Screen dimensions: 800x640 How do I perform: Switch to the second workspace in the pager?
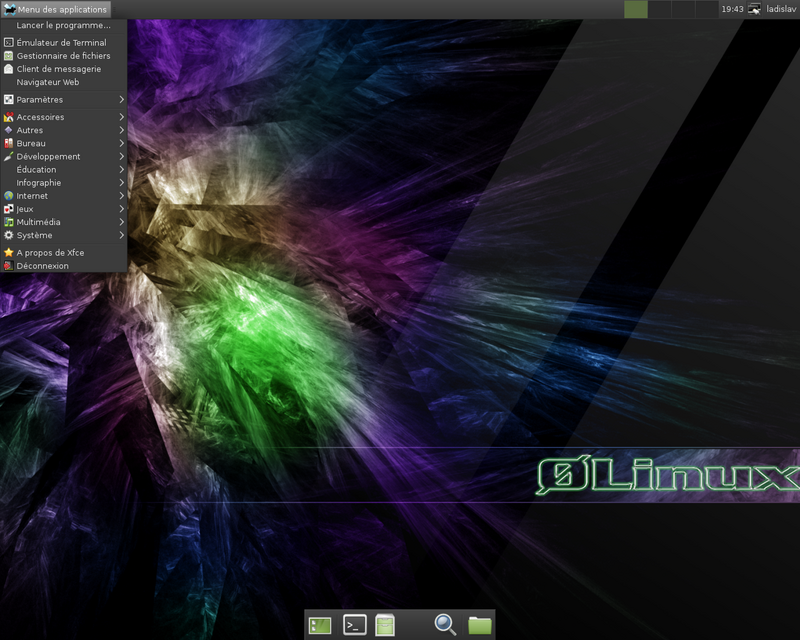[660, 9]
